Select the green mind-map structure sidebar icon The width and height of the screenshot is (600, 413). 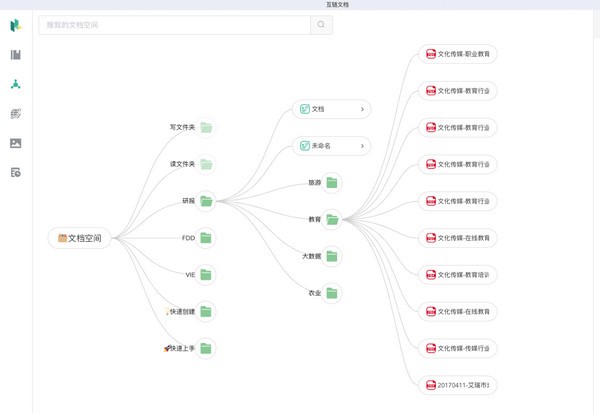click(16, 84)
